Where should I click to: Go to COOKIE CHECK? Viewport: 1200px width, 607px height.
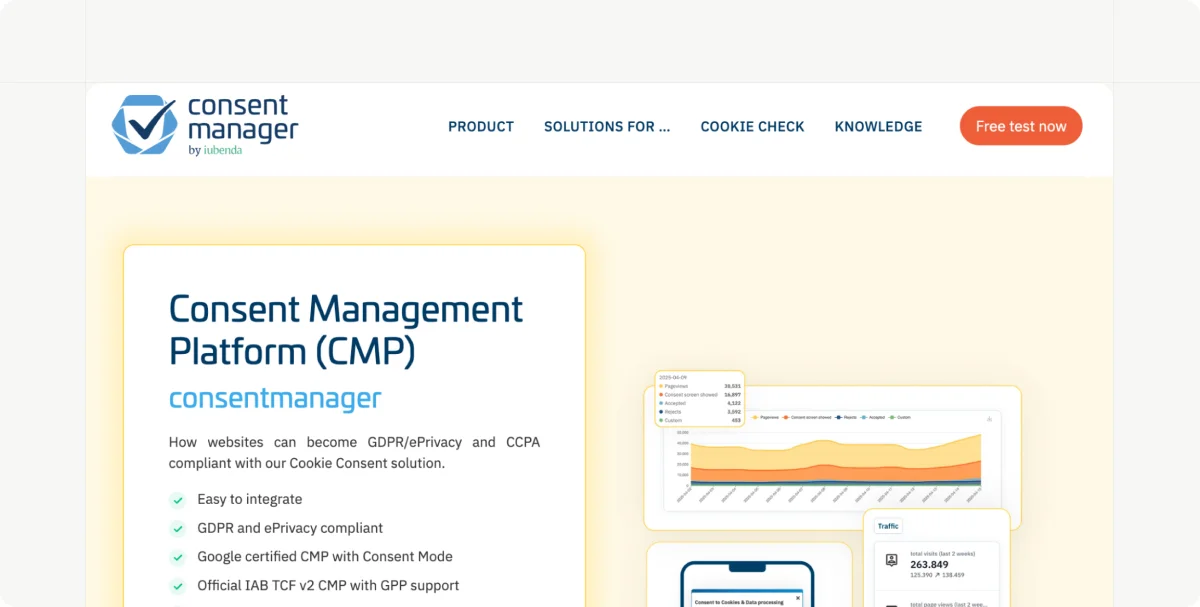click(x=752, y=127)
